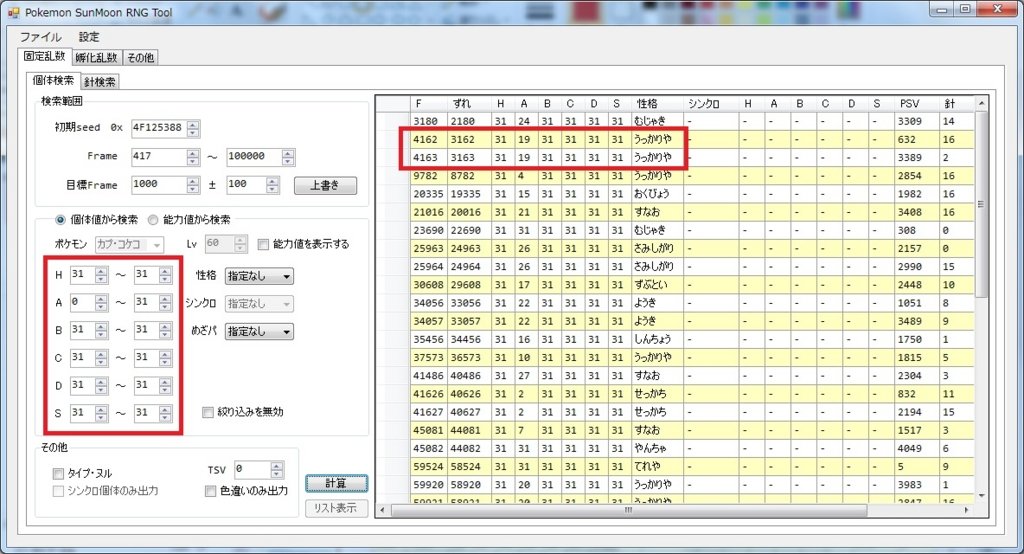Select the row with frame 59524

(676, 466)
